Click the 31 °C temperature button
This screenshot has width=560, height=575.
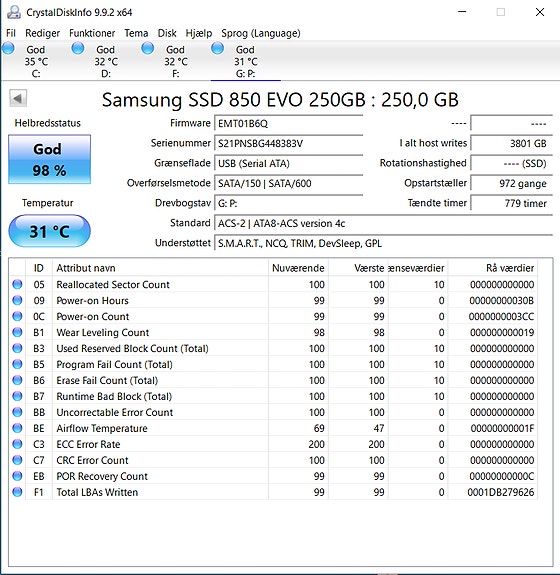pyautogui.click(x=50, y=231)
